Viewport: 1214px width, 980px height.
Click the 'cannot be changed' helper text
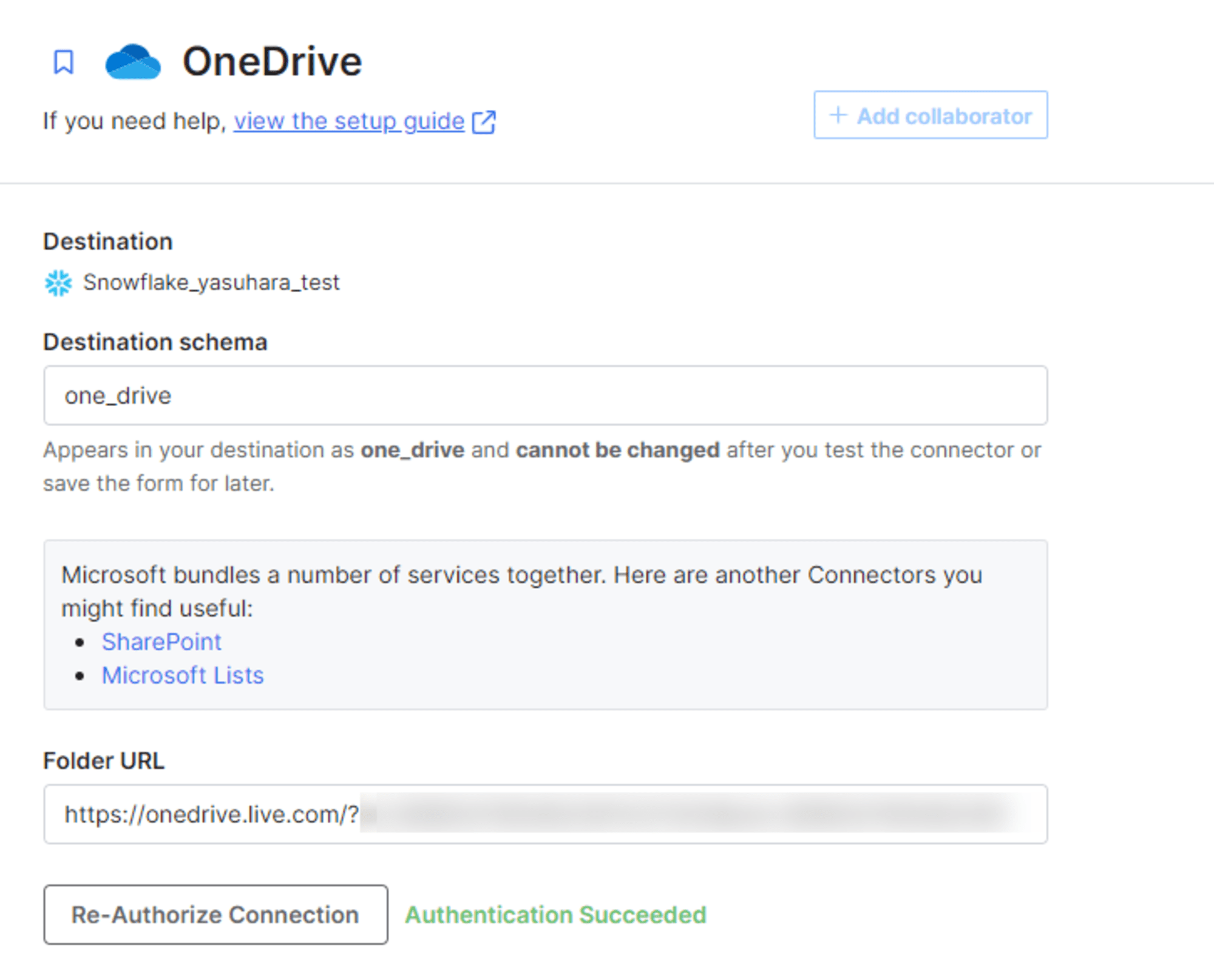pos(618,451)
